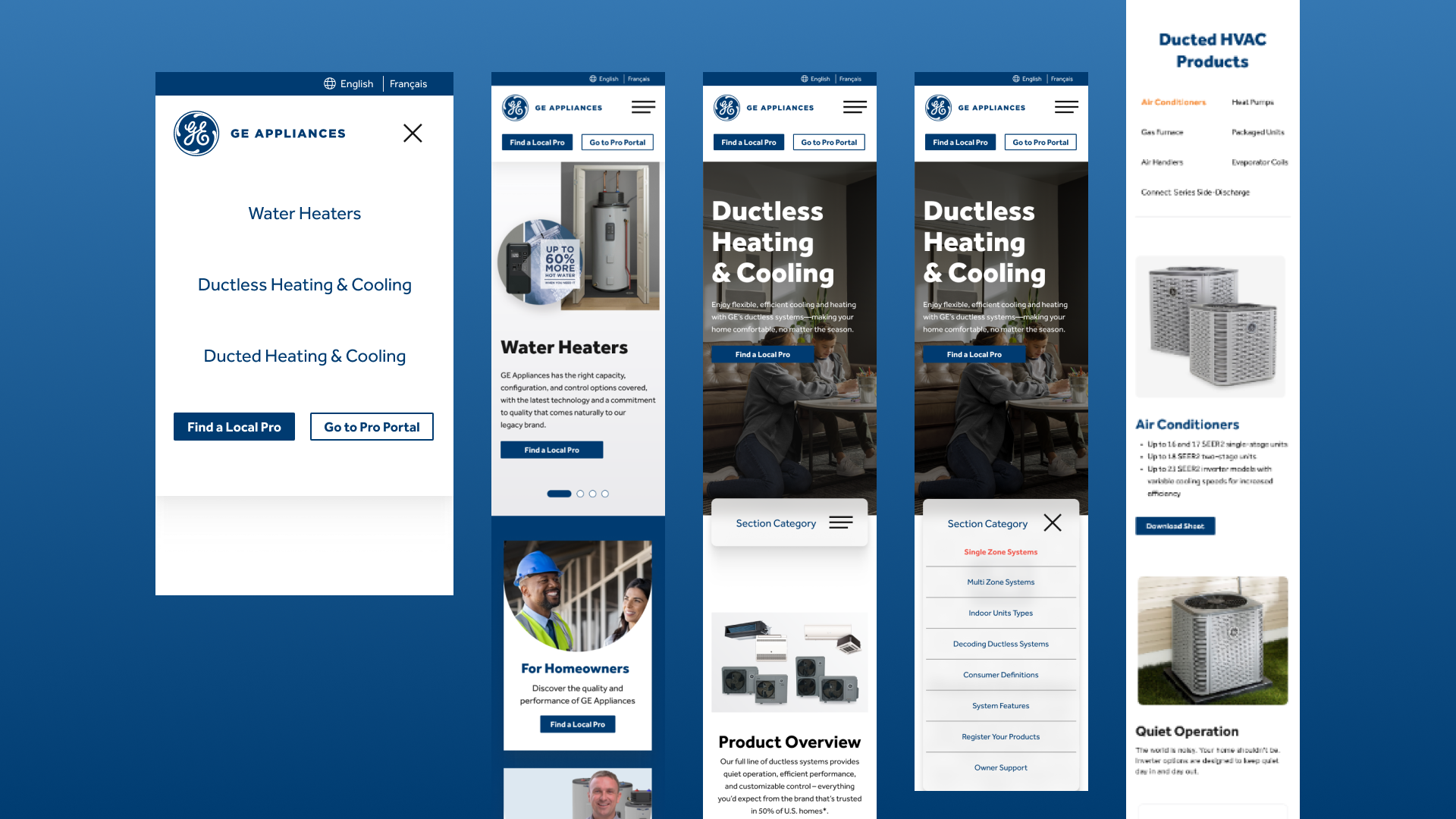Select Register Your Products section

tap(1000, 737)
